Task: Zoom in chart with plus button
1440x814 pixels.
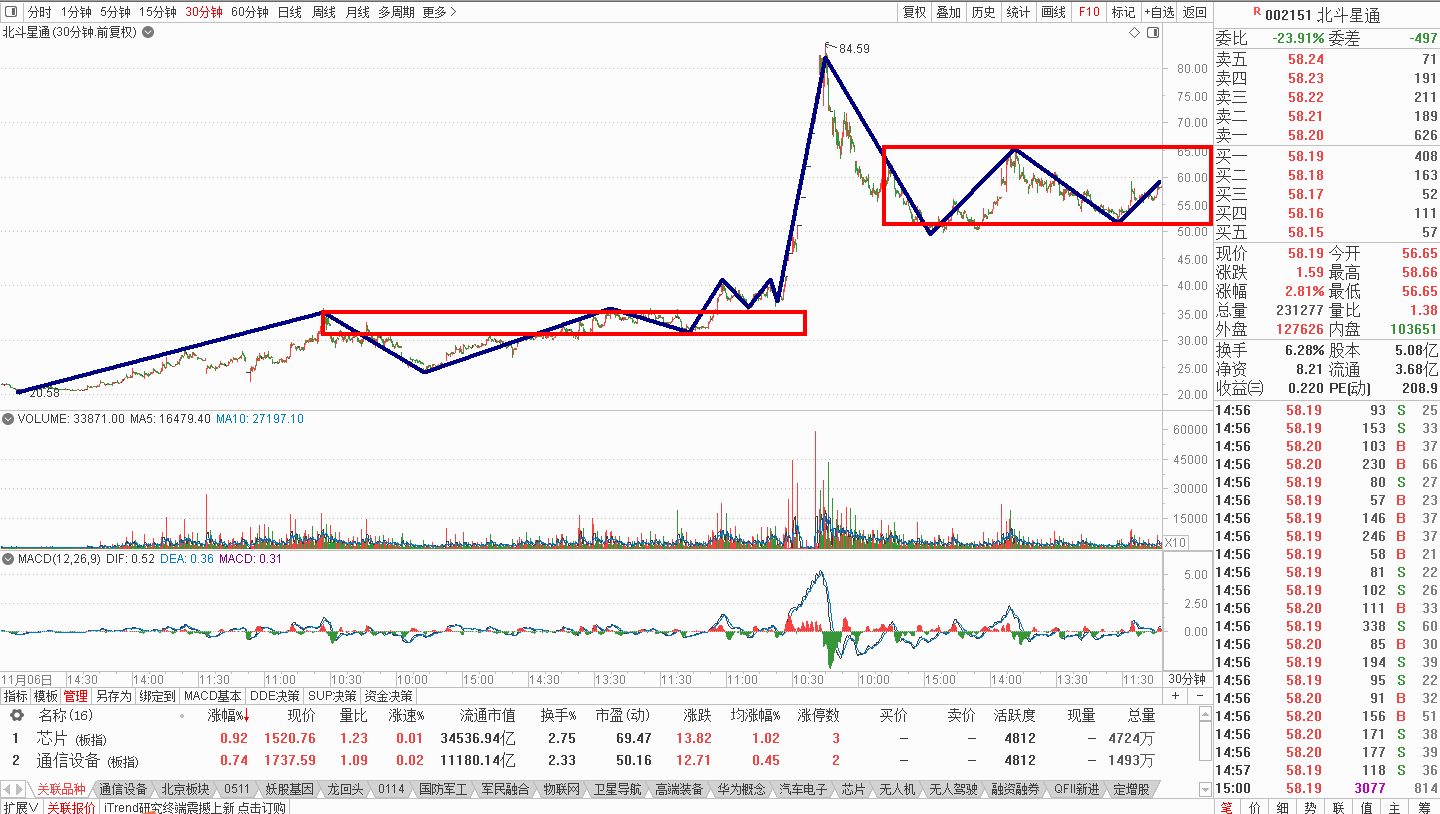Action: (1176, 695)
